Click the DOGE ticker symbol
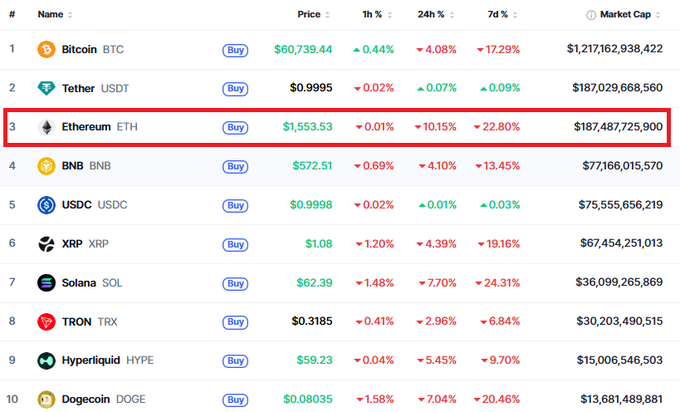Screen dimensions: 680x412 coord(131,399)
